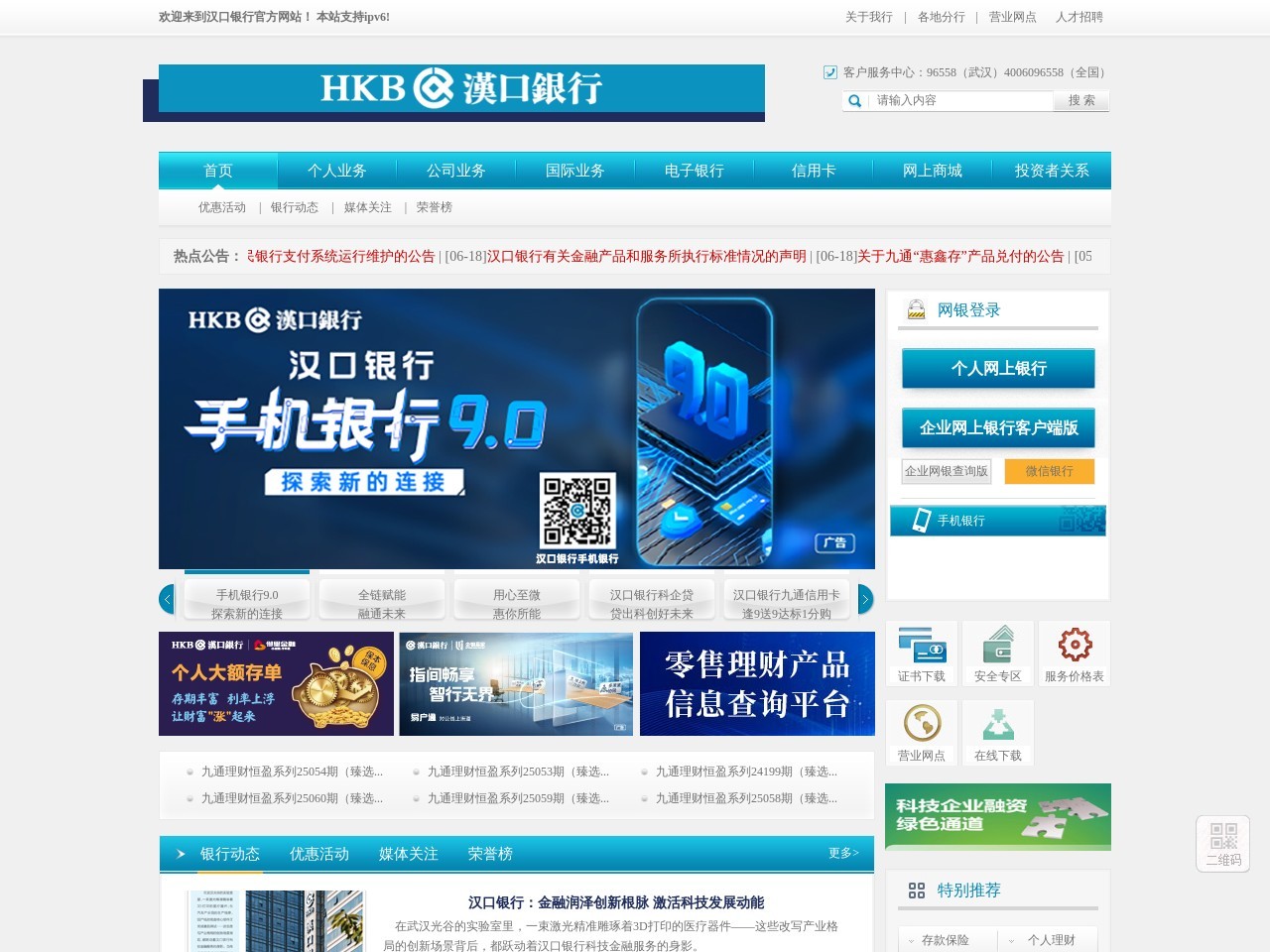
Task: Click the 个人网上银行 login button
Action: pos(998,369)
